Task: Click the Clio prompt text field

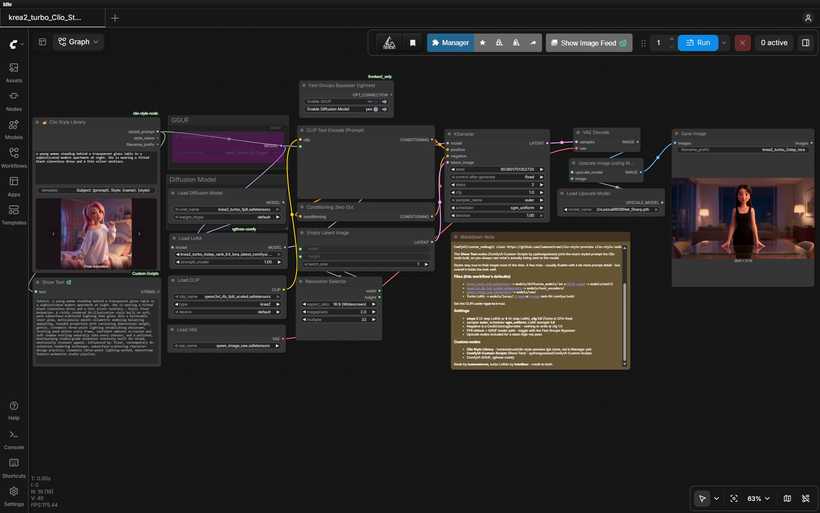Action: pyautogui.click(x=96, y=166)
